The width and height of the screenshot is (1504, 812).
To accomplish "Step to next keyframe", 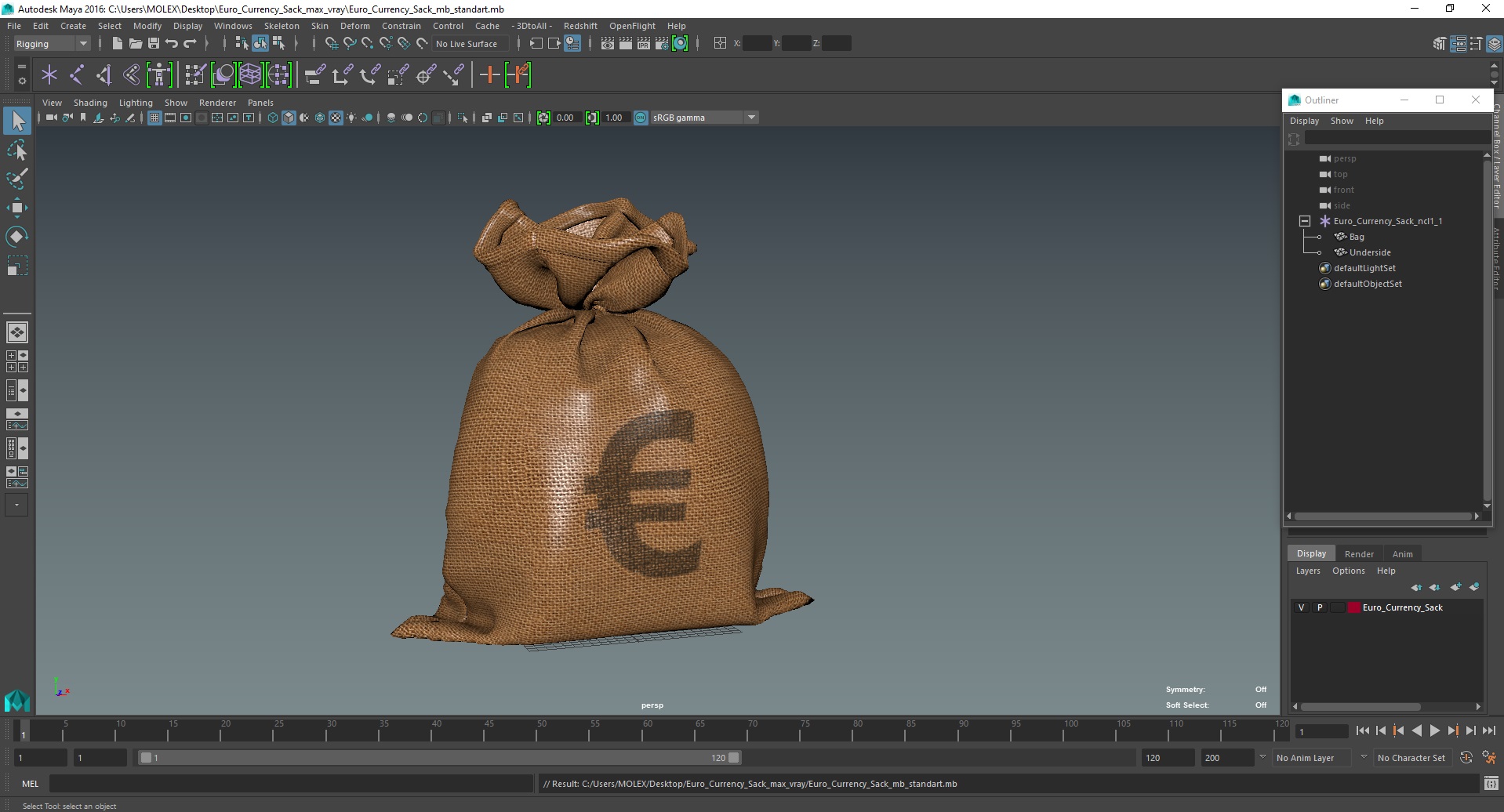I will (1453, 730).
